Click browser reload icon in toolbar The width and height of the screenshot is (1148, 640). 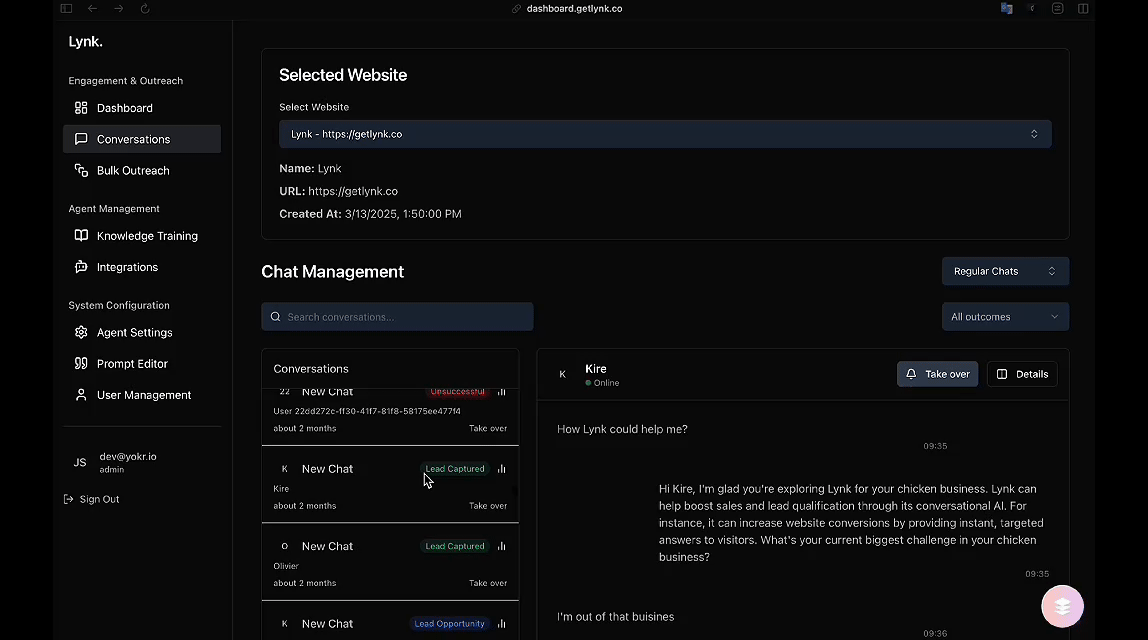(145, 9)
